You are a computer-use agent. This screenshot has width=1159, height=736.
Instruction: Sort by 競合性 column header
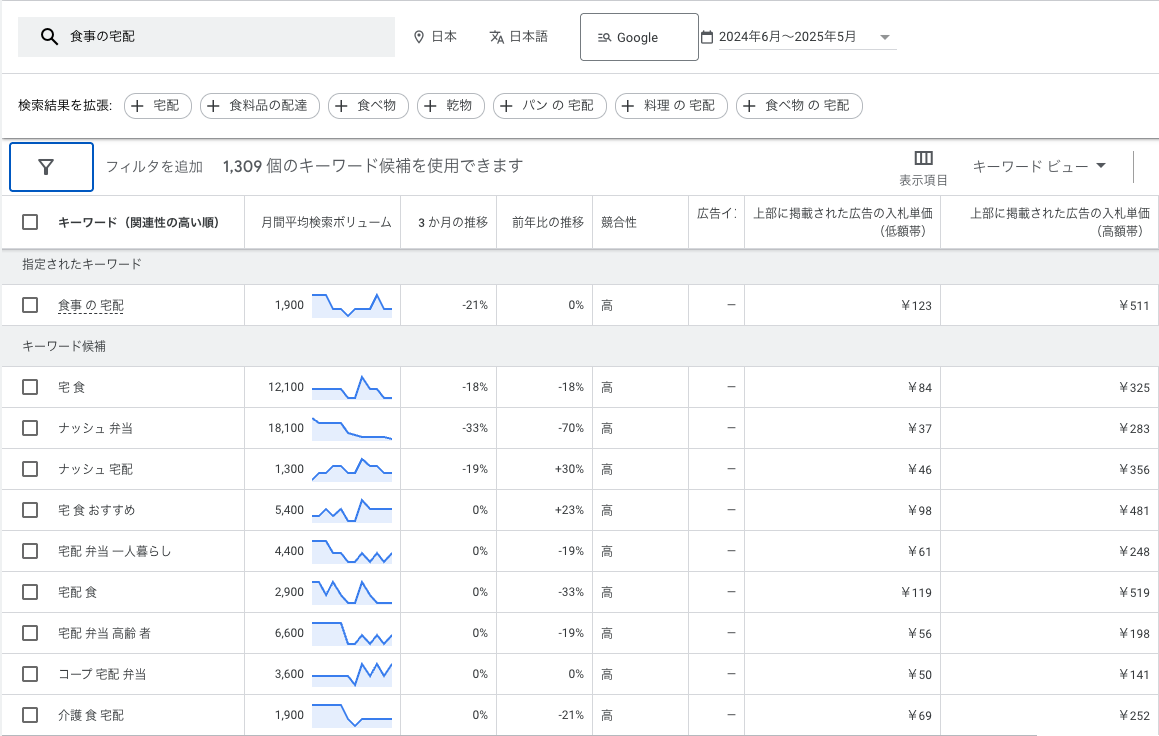click(x=618, y=222)
